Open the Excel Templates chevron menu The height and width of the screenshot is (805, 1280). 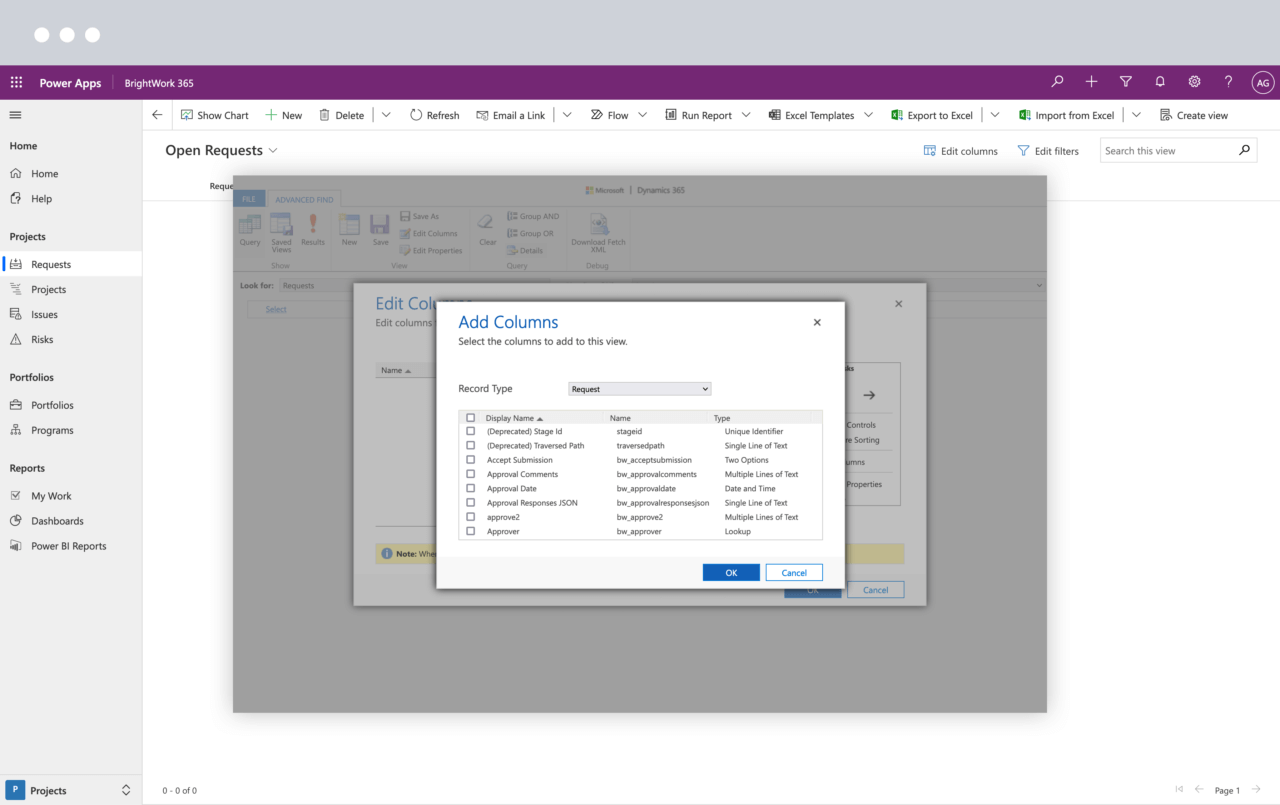(868, 114)
